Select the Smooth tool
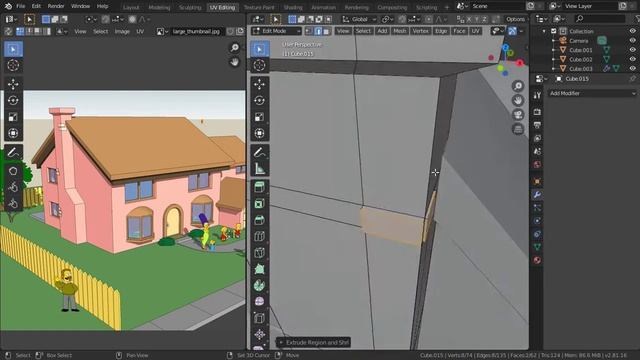Screen dimensions: 640x360 tap(259, 302)
